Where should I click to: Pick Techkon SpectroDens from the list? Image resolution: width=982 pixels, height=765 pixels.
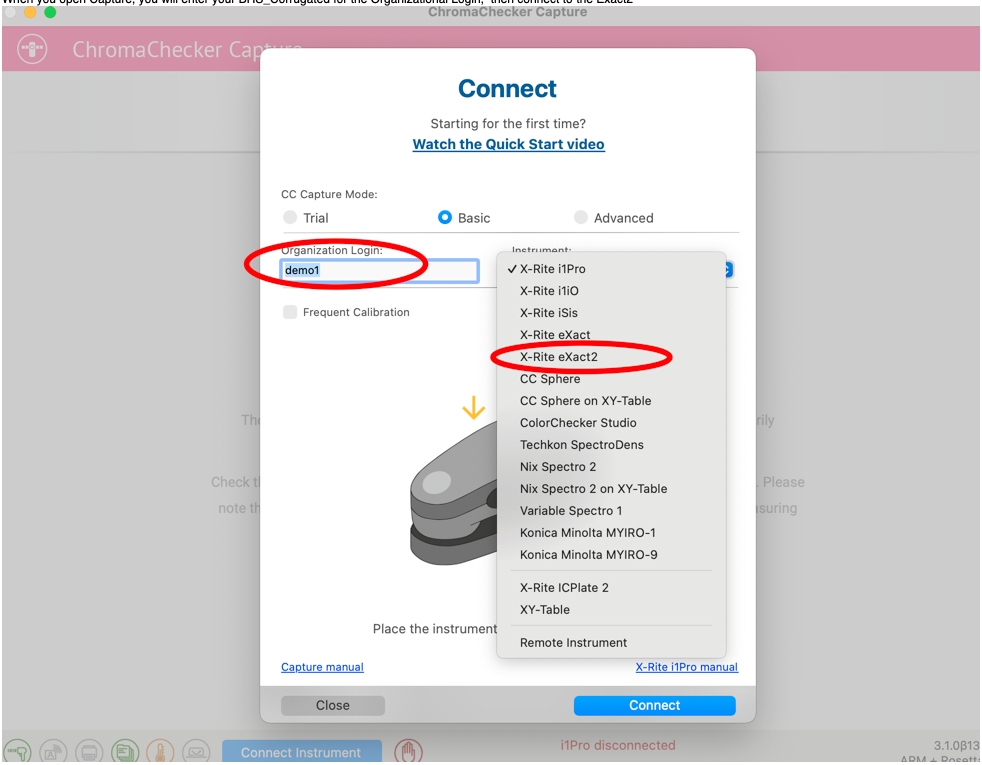[611, 444]
